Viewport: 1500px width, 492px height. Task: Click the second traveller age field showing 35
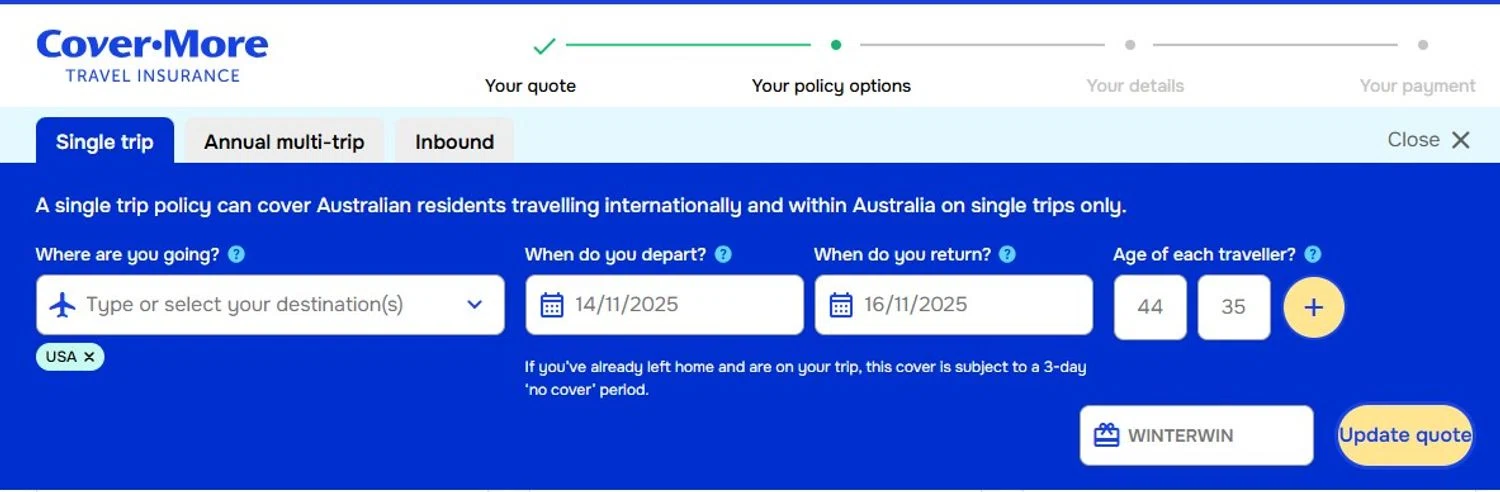click(x=1233, y=307)
